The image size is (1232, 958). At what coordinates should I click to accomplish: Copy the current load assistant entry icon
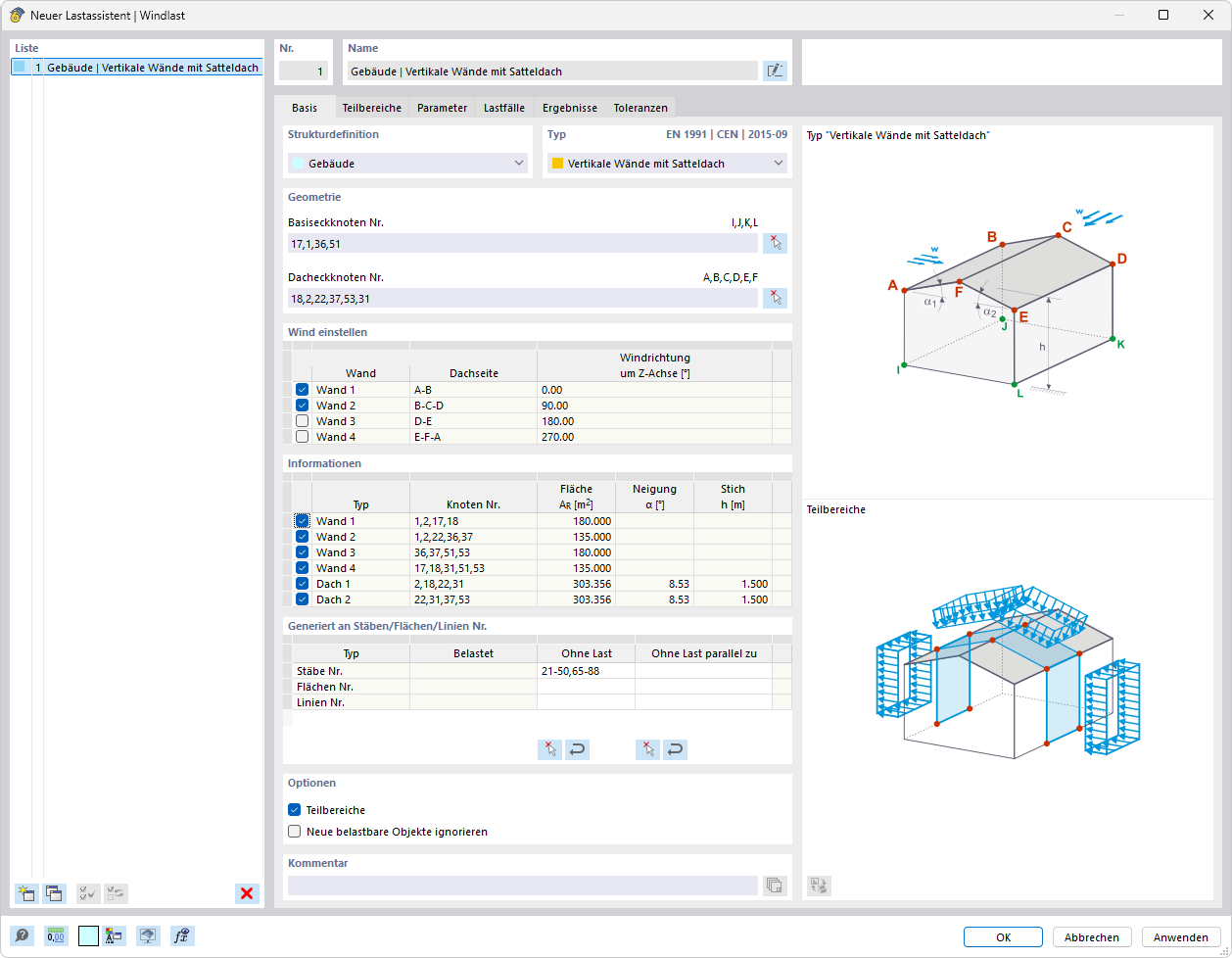coord(54,893)
